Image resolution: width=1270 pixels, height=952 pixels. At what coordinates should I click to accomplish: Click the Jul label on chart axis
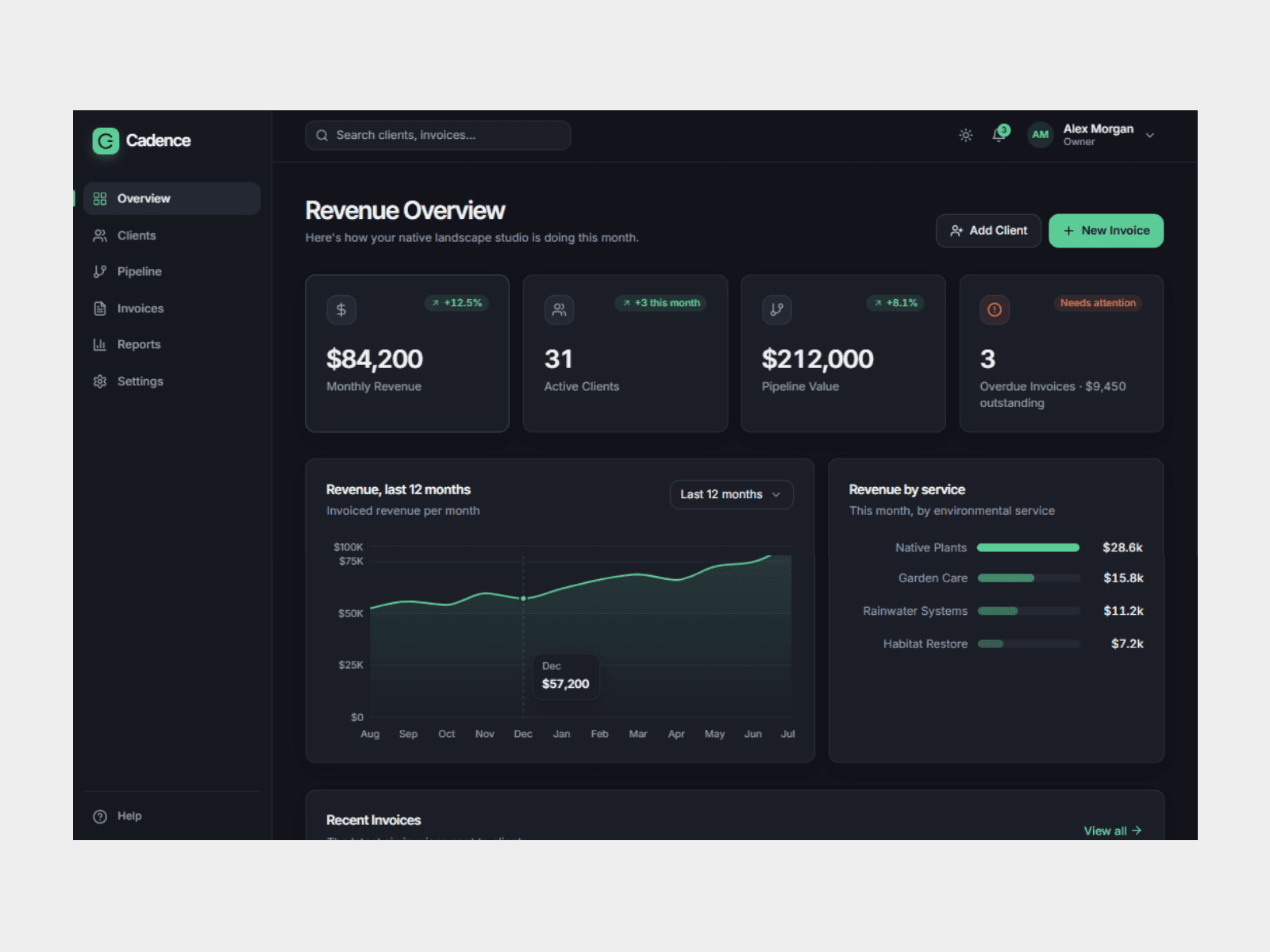[x=787, y=734]
